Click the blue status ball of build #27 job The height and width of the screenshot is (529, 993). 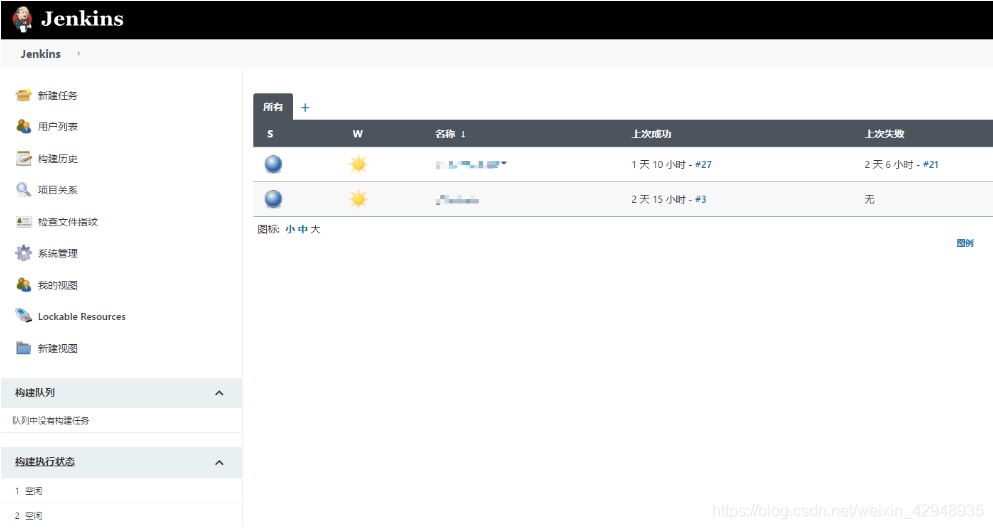point(274,164)
